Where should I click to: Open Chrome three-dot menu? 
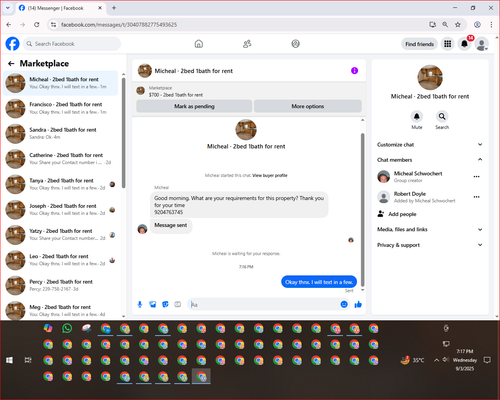491,24
